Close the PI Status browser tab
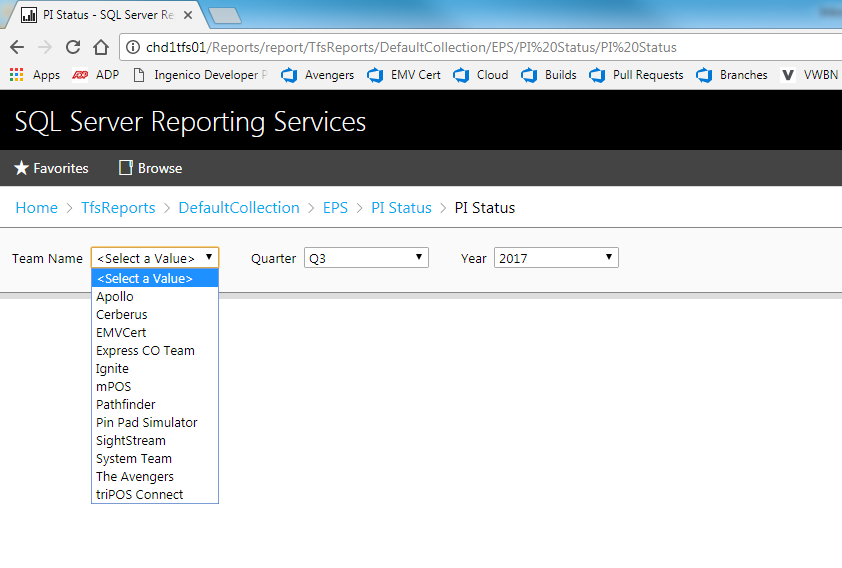The width and height of the screenshot is (842, 568). pyautogui.click(x=188, y=15)
